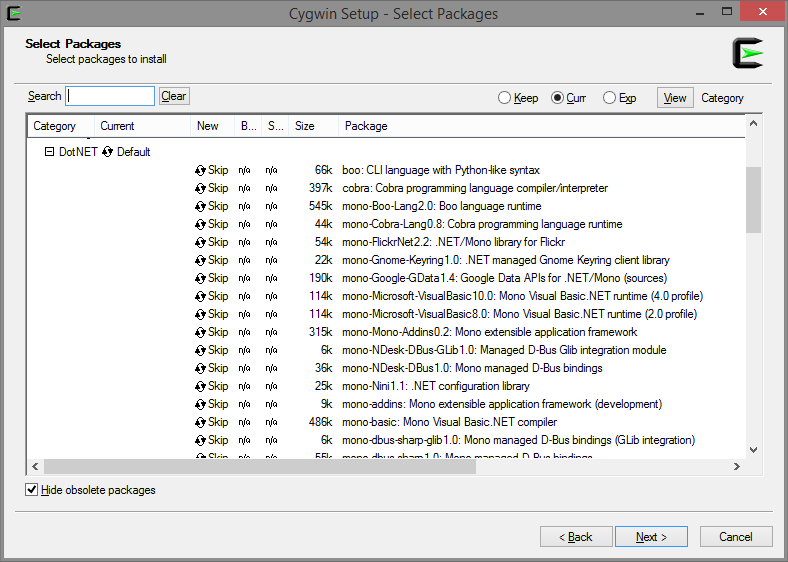Image resolution: width=788 pixels, height=562 pixels.
Task: Click the vertical scrollbar down arrow
Action: [753, 450]
